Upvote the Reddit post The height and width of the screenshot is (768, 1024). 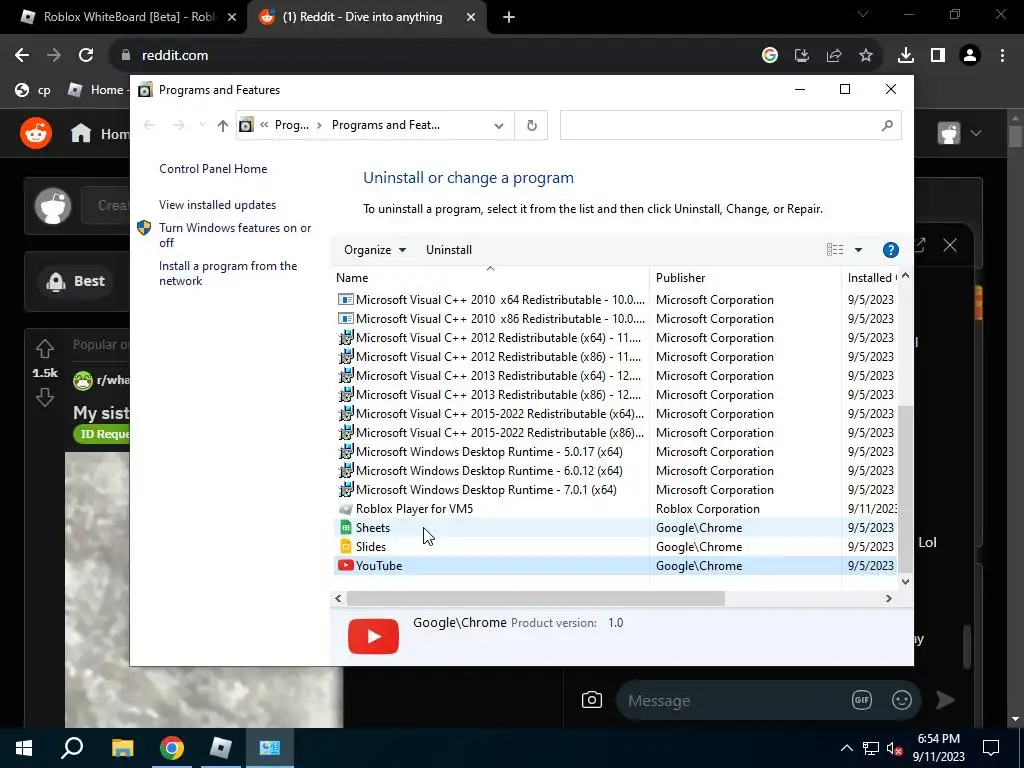tap(44, 349)
